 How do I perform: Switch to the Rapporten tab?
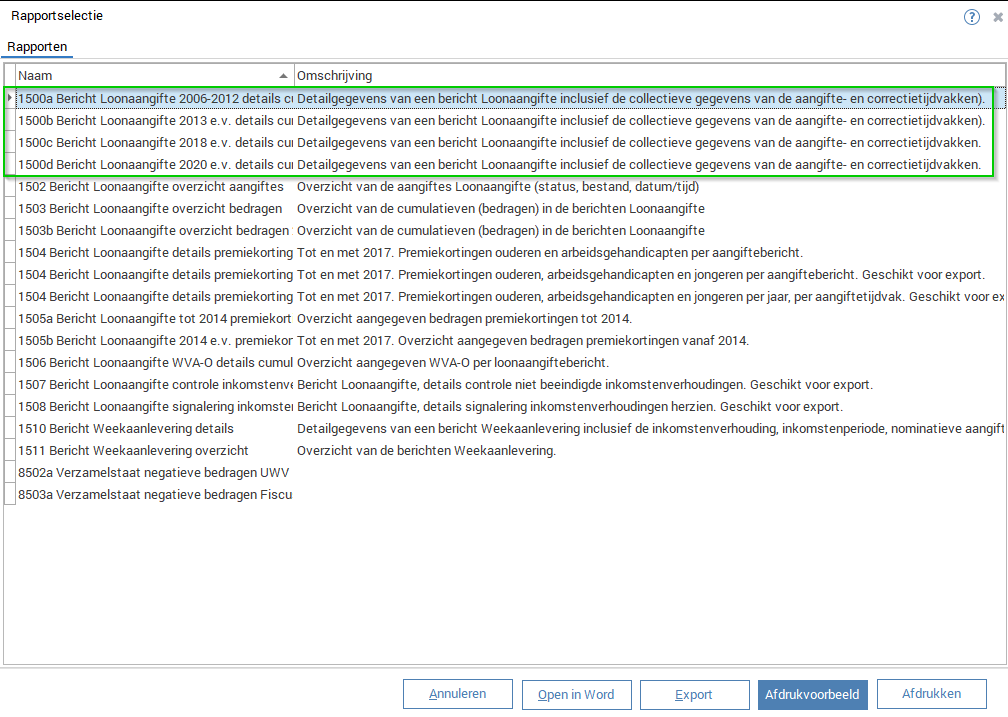[x=37, y=47]
